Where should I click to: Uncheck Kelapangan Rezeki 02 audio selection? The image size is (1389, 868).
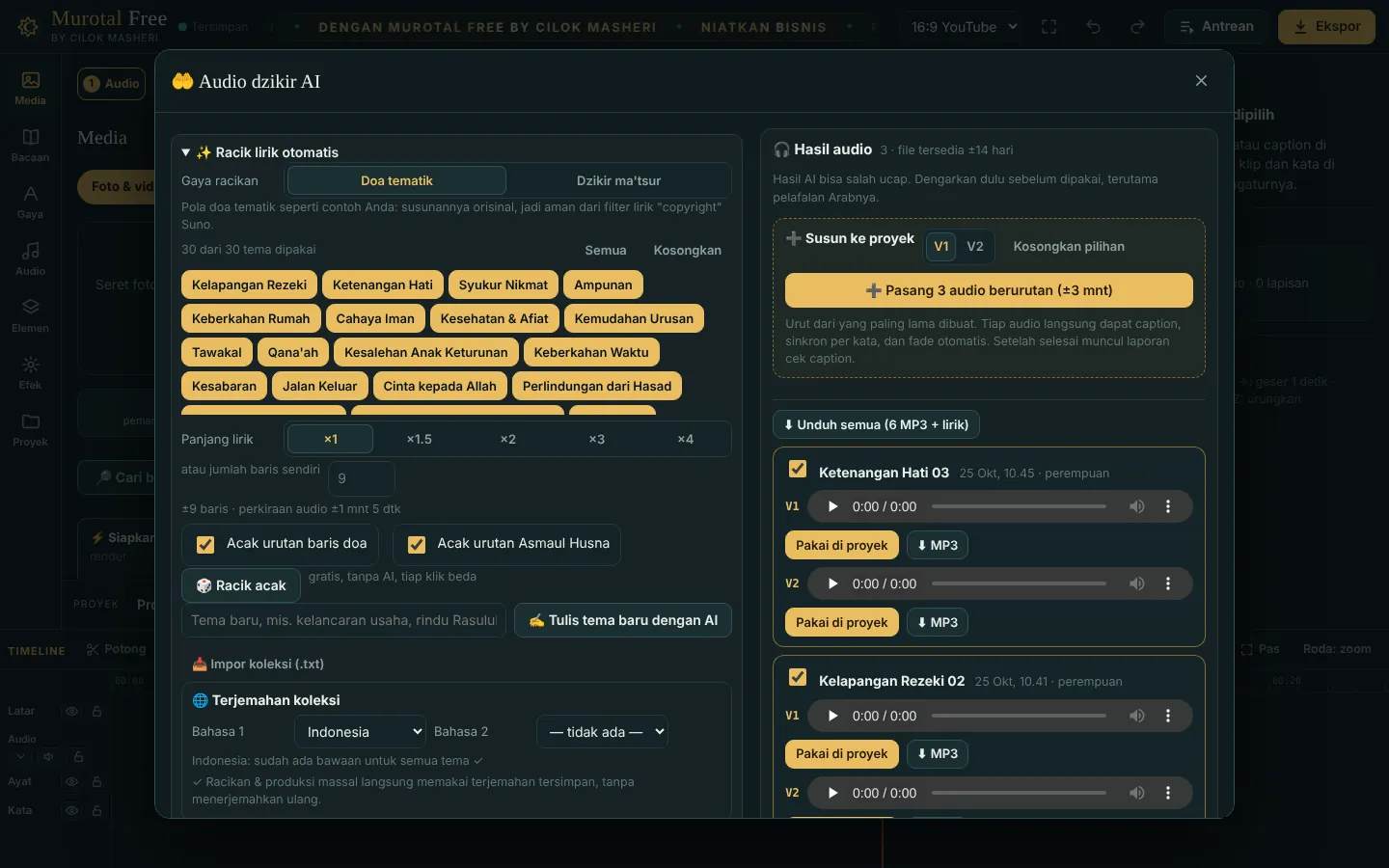pos(798,677)
